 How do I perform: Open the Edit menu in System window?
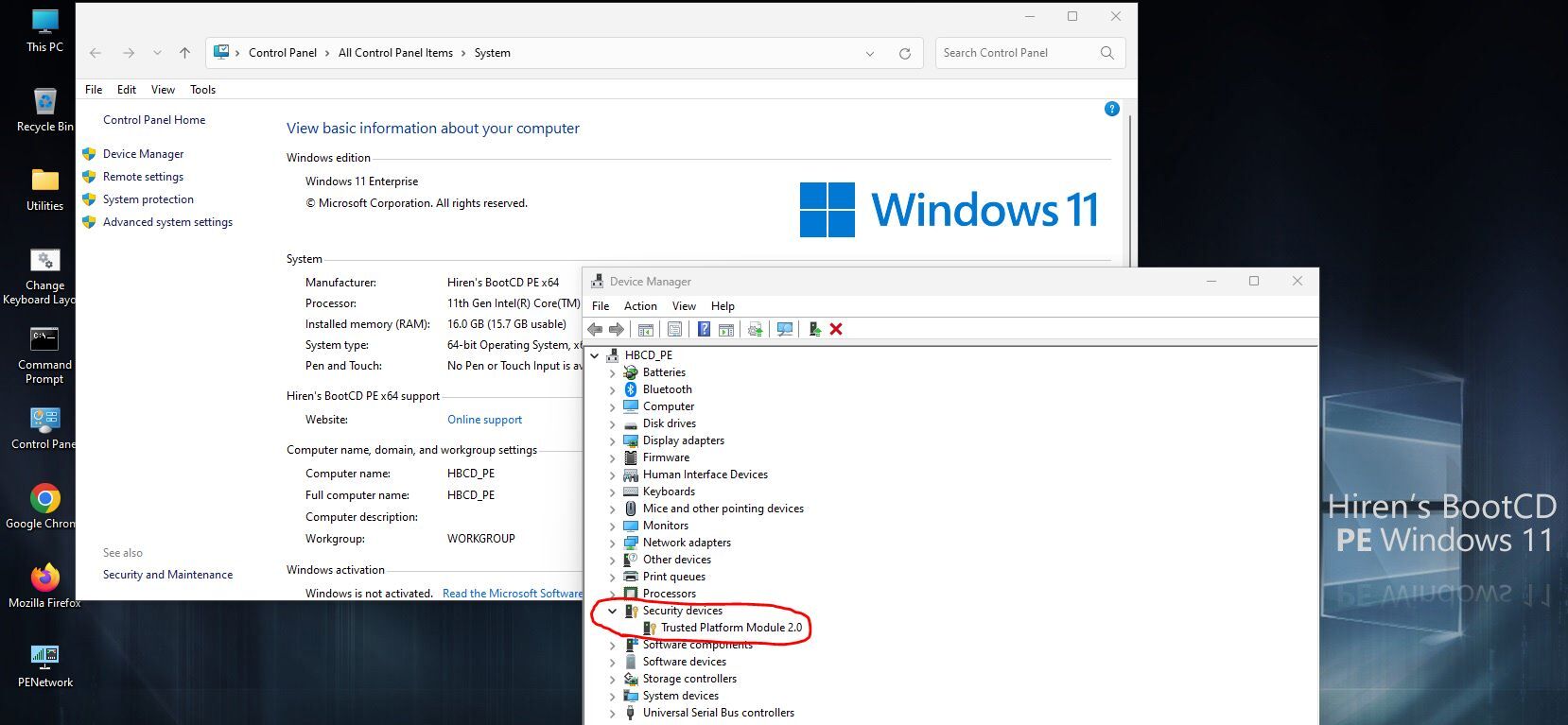tap(127, 90)
